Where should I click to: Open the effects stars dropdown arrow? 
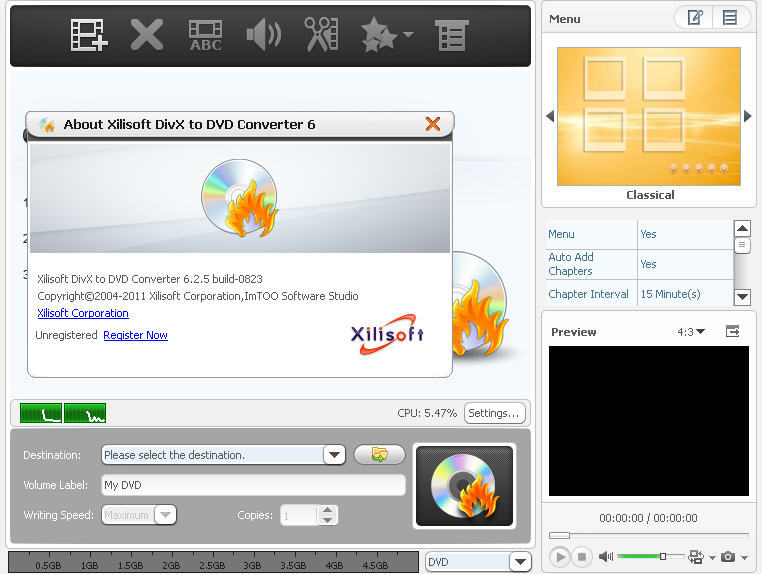point(408,35)
